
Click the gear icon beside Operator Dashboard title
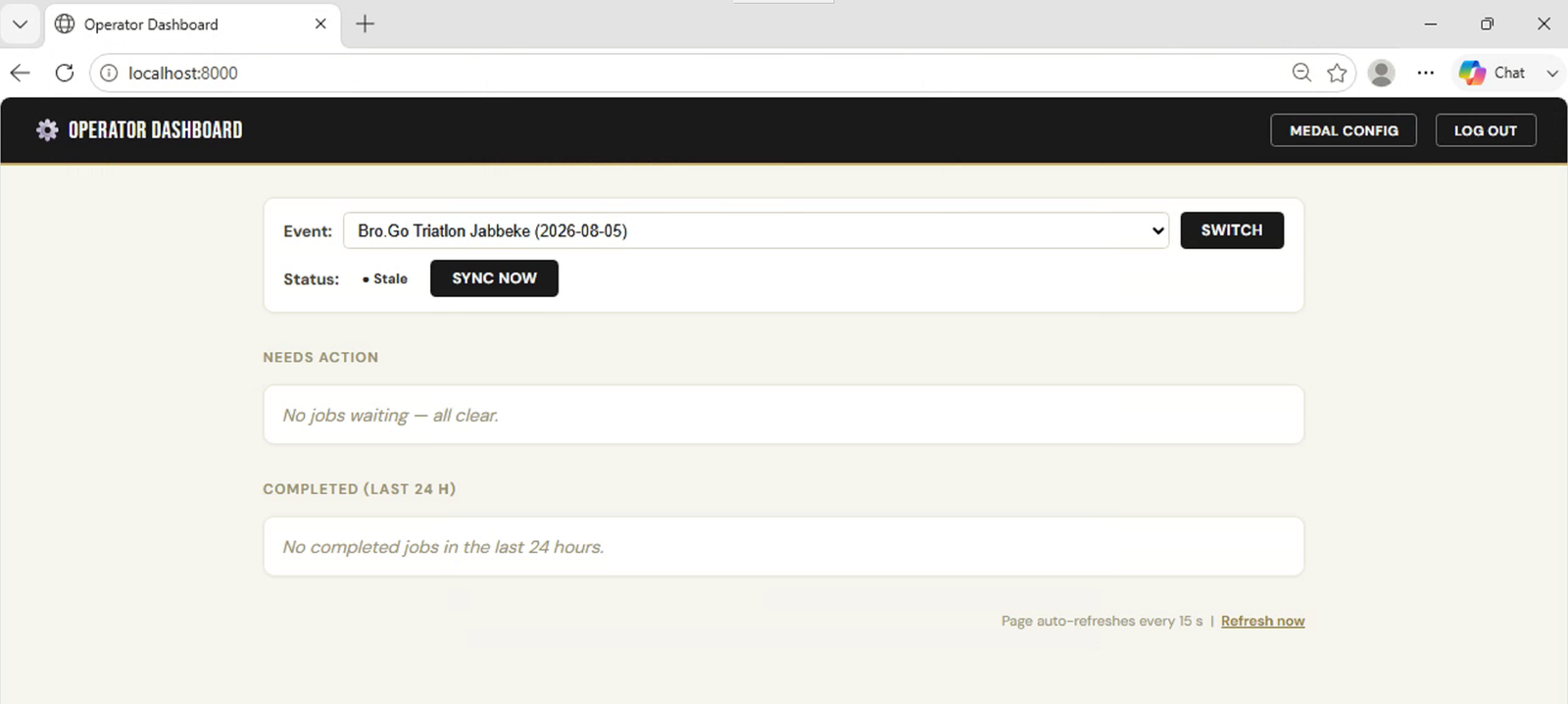click(x=47, y=130)
